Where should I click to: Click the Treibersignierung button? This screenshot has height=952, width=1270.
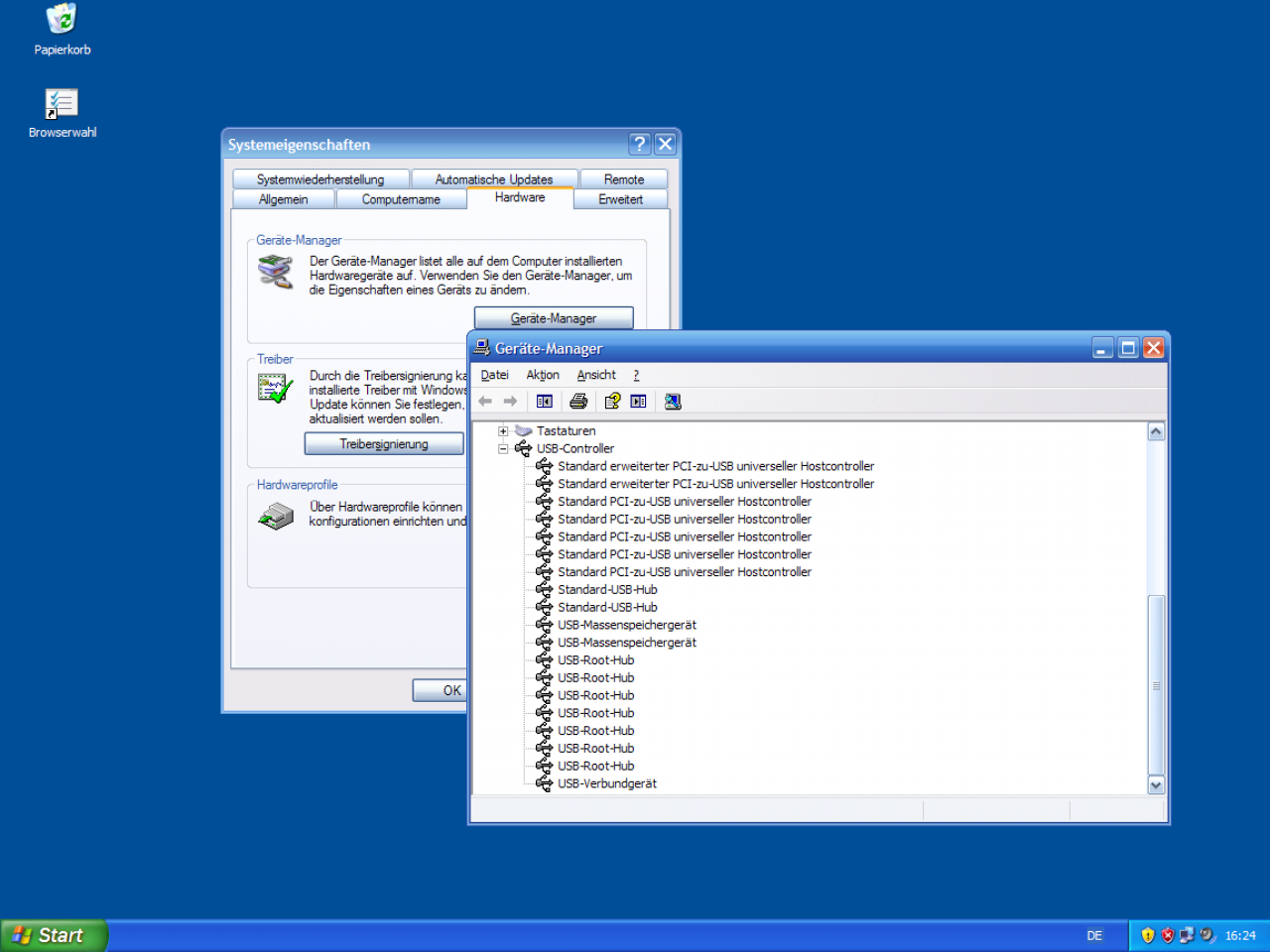coord(384,444)
